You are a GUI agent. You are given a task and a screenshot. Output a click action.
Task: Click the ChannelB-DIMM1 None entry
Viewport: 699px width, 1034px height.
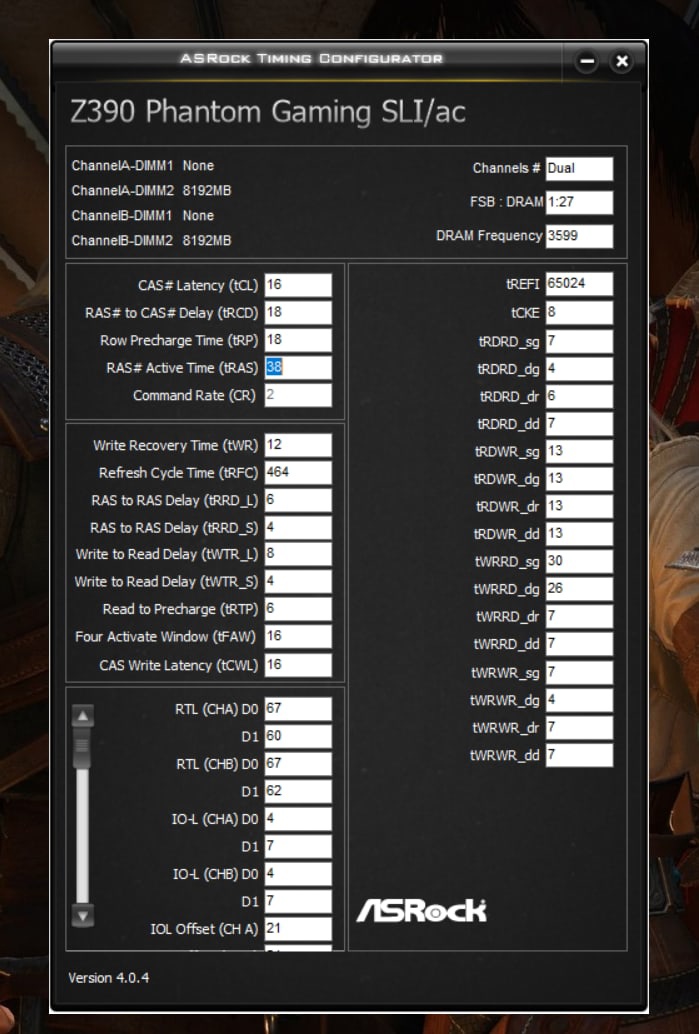[x=142, y=216]
